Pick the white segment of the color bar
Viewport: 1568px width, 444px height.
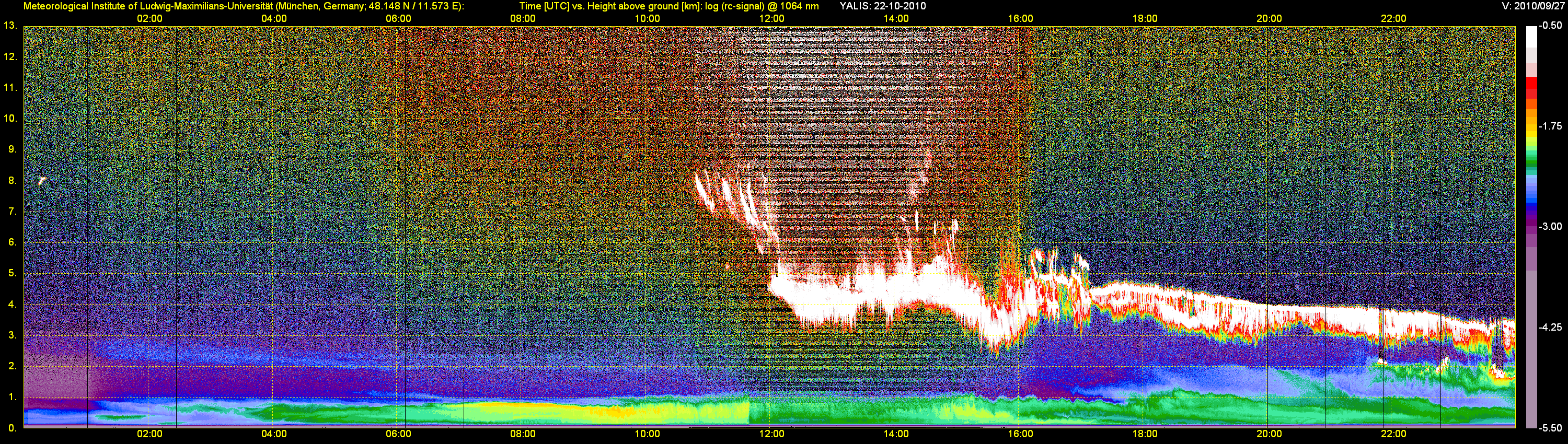pyautogui.click(x=1531, y=37)
